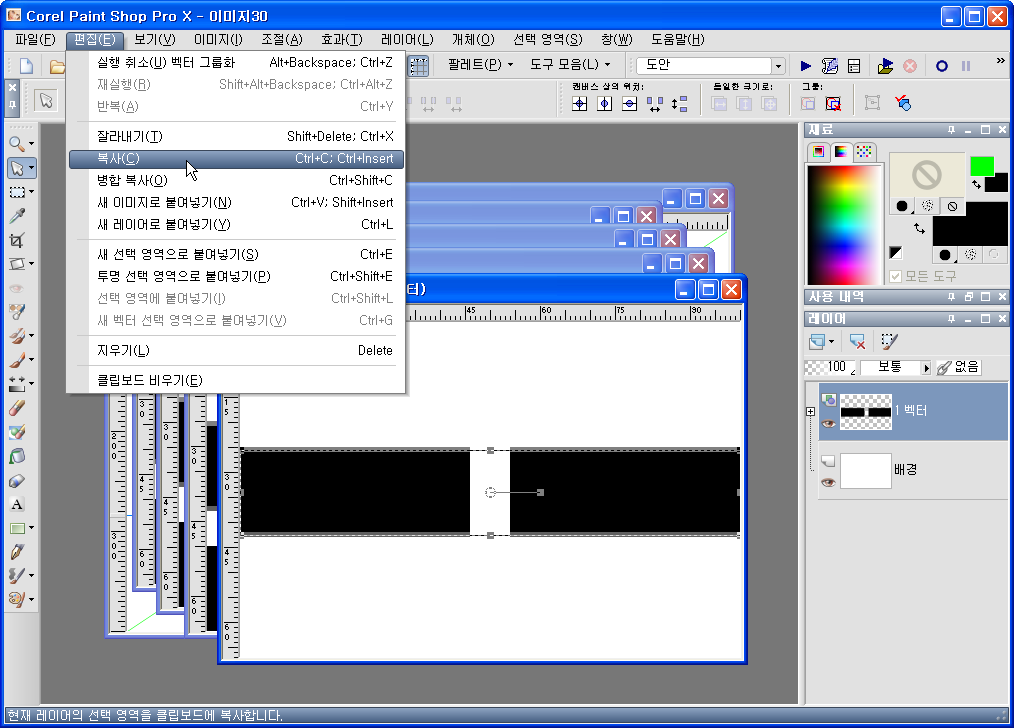This screenshot has height=728, width=1014.
Task: Click the New file toolbar icon
Action: (27, 66)
